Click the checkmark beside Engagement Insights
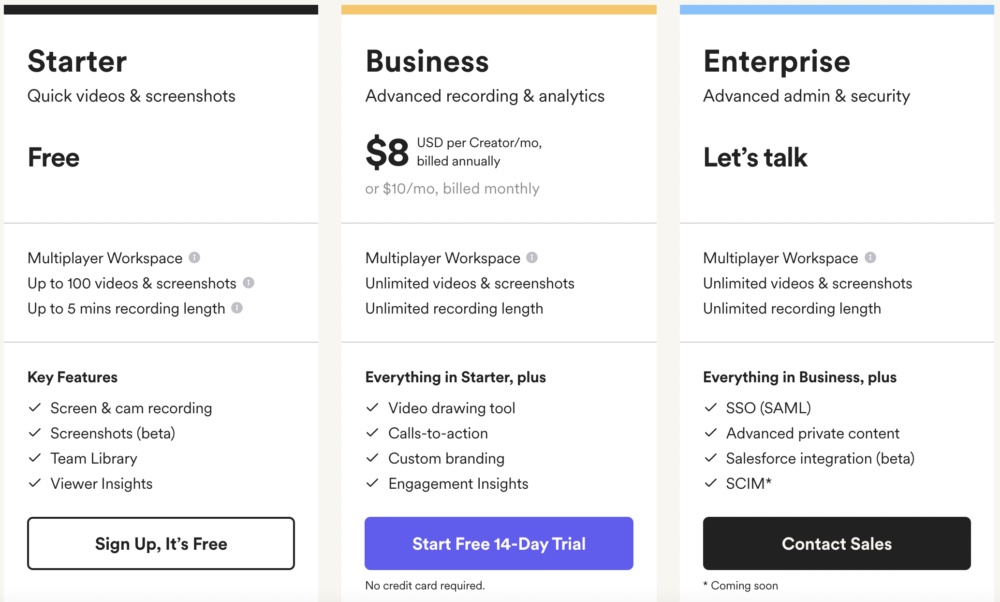 tap(371, 483)
